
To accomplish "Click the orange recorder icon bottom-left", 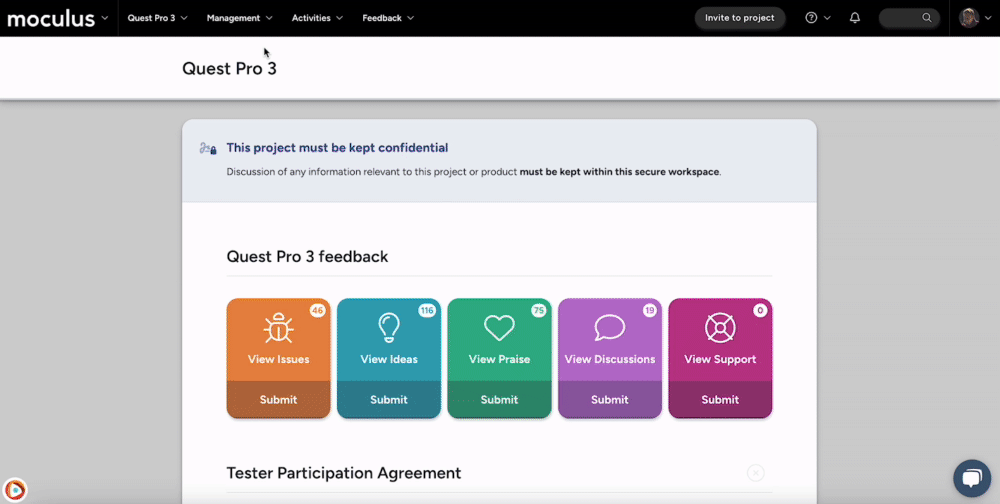I will pos(15,490).
